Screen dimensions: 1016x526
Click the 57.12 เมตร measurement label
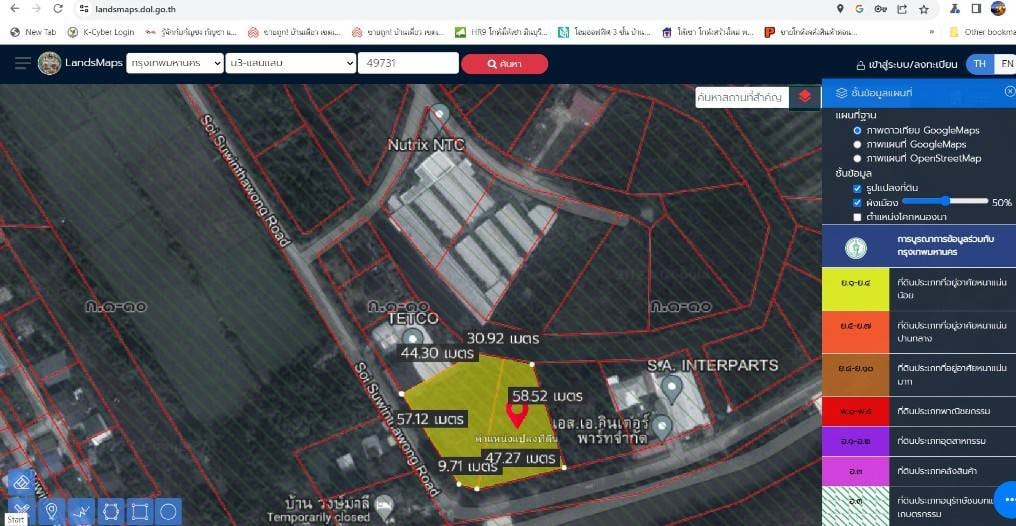point(432,418)
